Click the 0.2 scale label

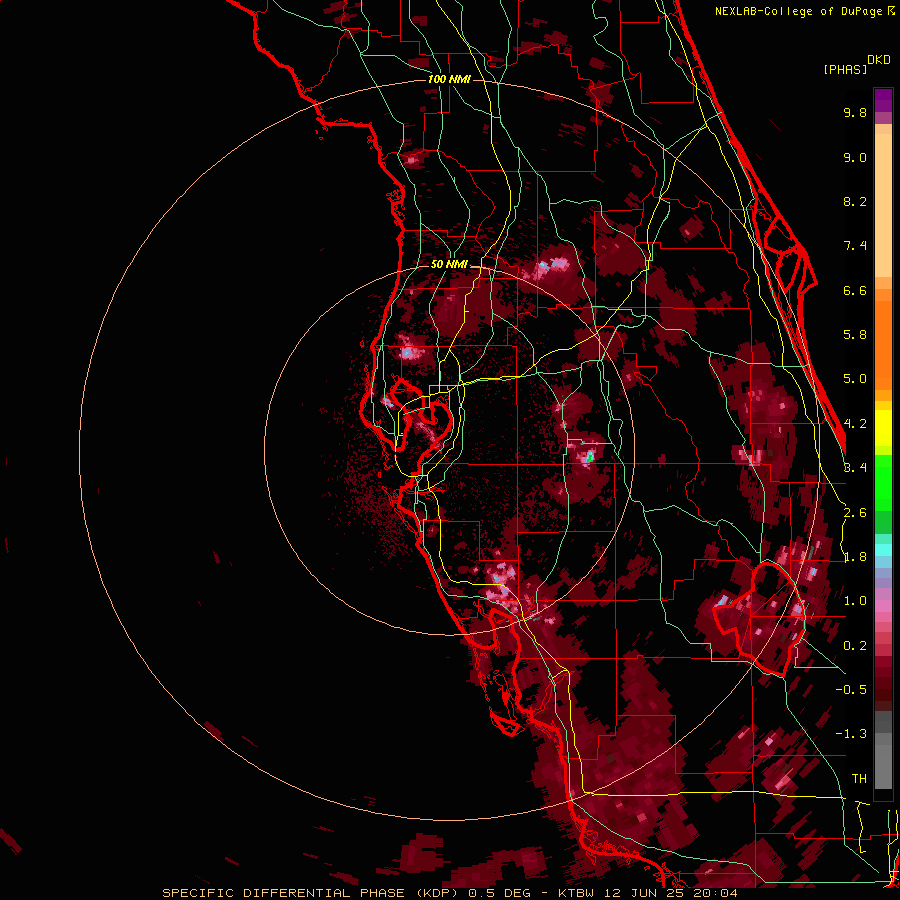coord(855,646)
